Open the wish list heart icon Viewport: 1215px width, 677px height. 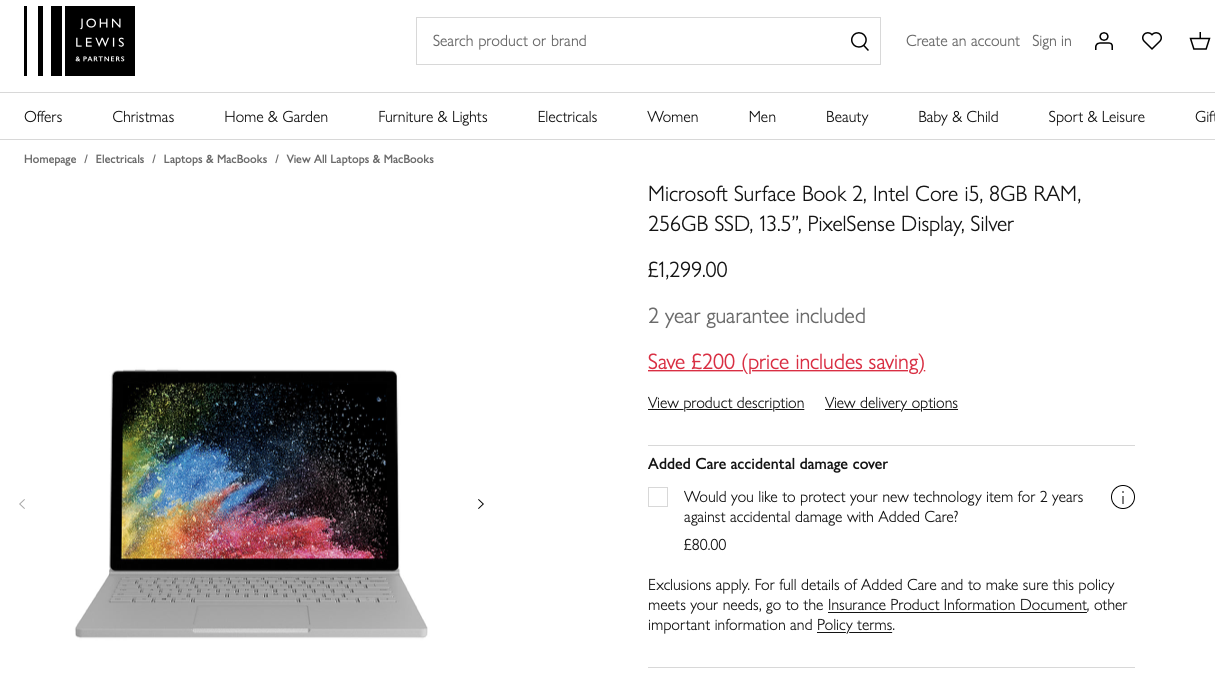(1152, 41)
